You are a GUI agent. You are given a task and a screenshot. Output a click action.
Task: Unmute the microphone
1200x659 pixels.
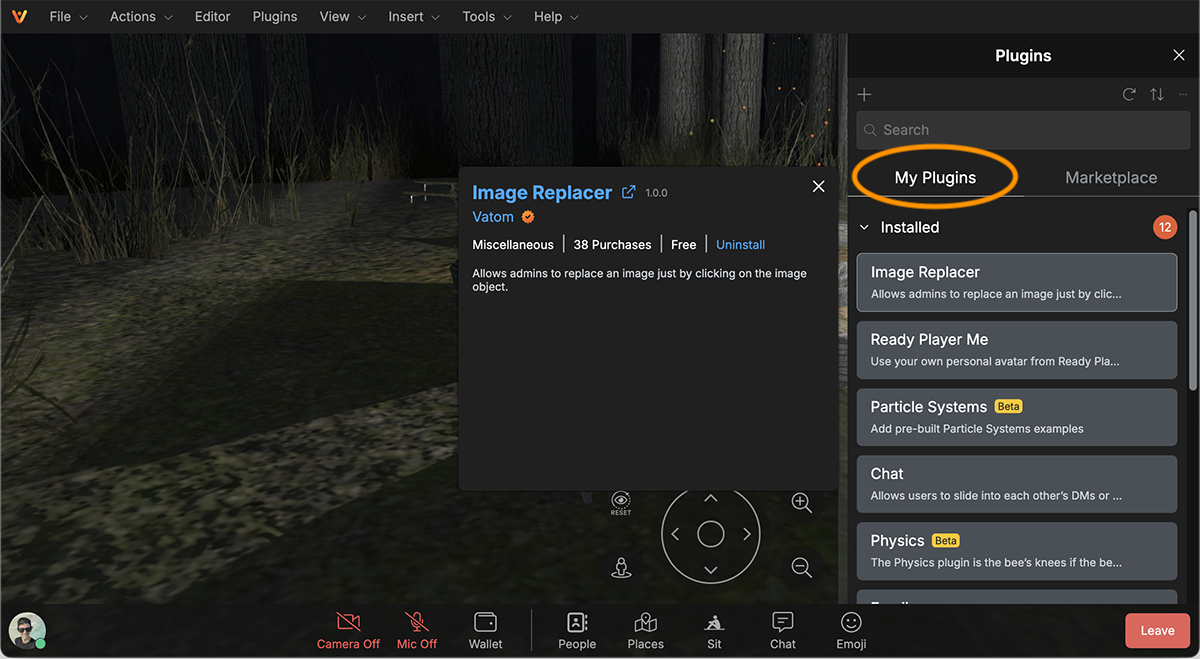click(417, 631)
